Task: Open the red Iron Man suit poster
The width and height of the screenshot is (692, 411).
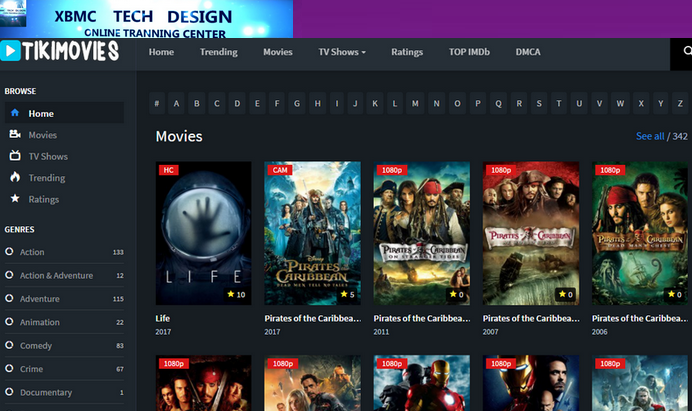Action: pos(421,383)
